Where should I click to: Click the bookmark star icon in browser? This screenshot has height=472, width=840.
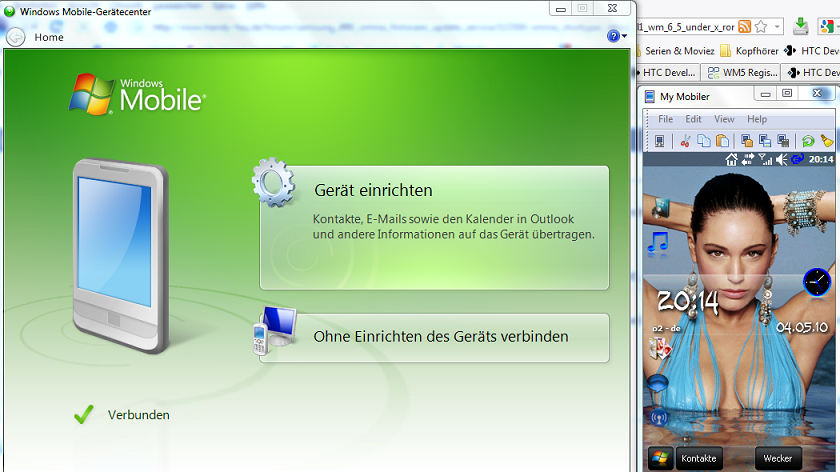click(x=761, y=26)
